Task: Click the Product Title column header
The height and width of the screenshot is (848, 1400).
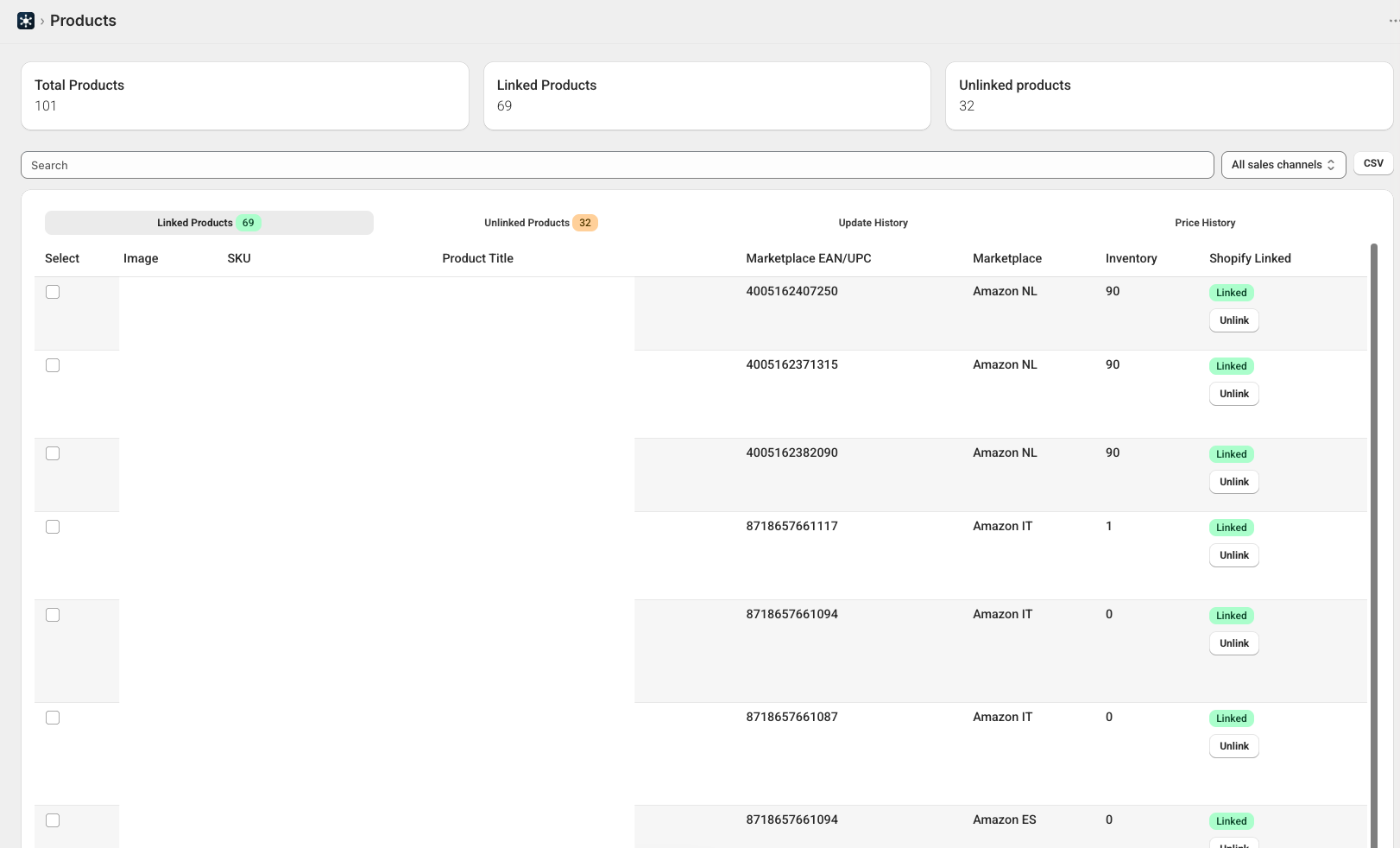Action: pos(477,258)
